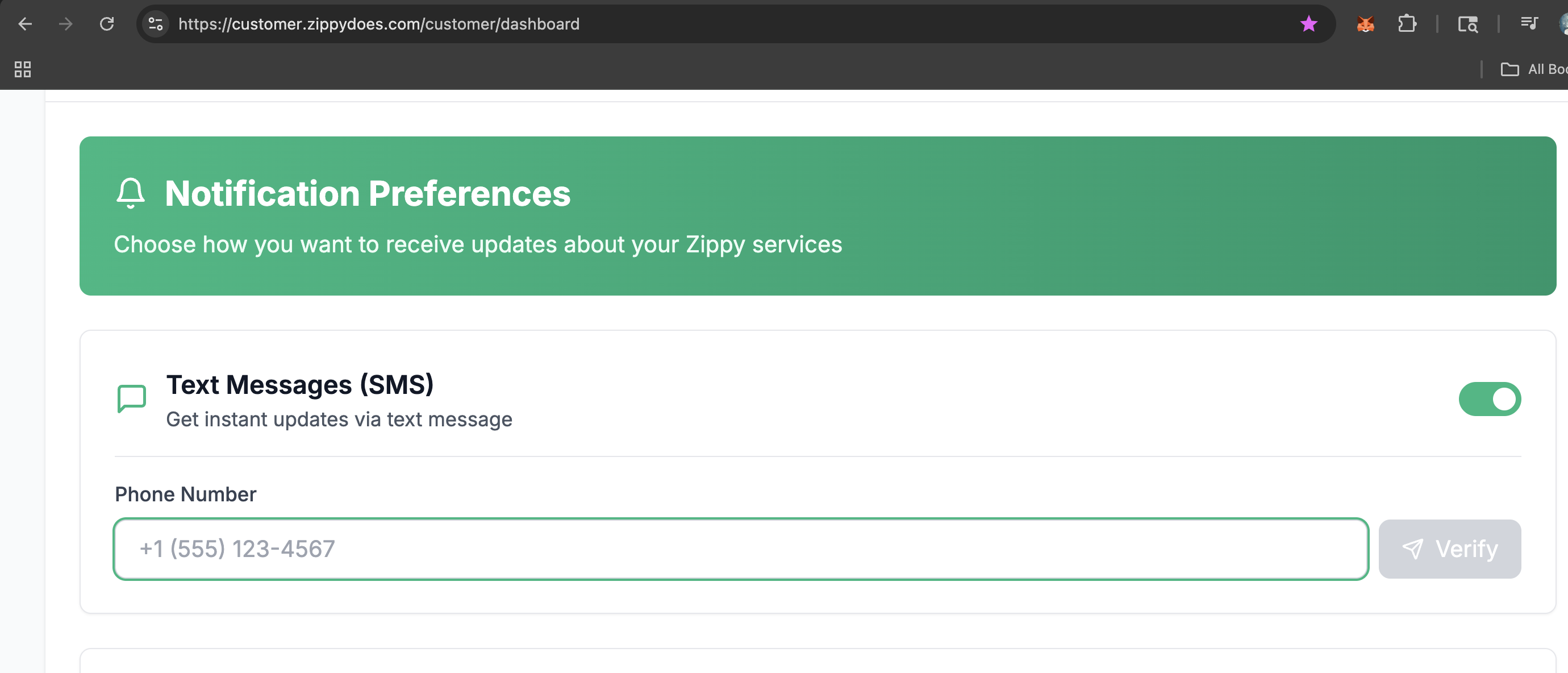Click the SMS chat bubble icon
Screen dimensions: 1568x673
(131, 398)
